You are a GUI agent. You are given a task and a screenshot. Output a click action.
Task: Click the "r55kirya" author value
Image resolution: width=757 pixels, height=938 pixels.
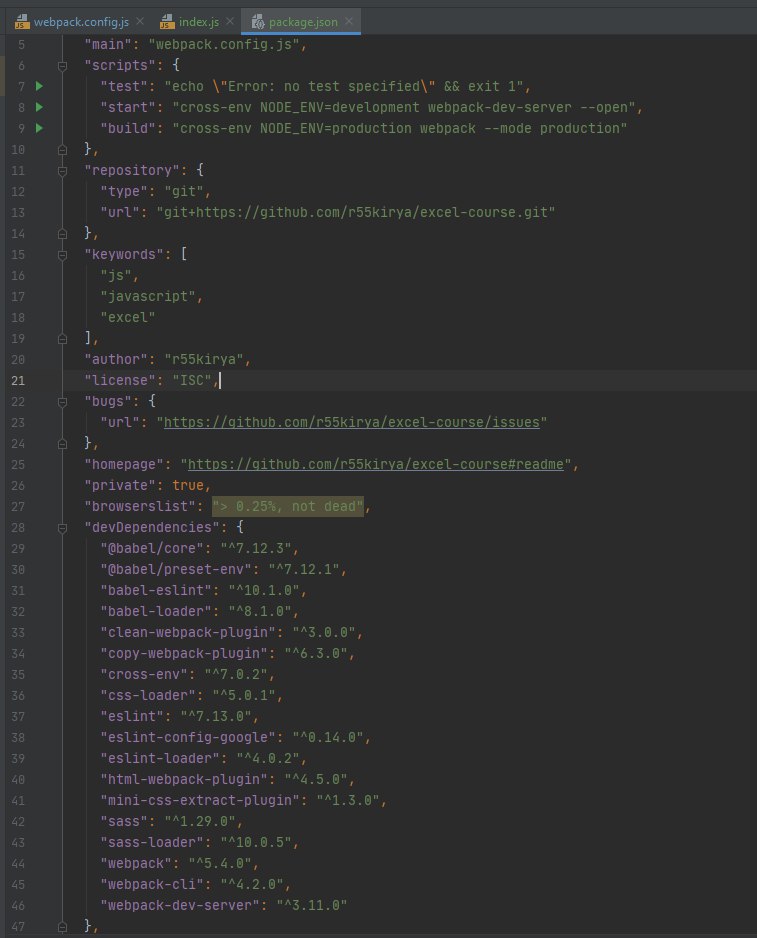pyautogui.click(x=204, y=360)
